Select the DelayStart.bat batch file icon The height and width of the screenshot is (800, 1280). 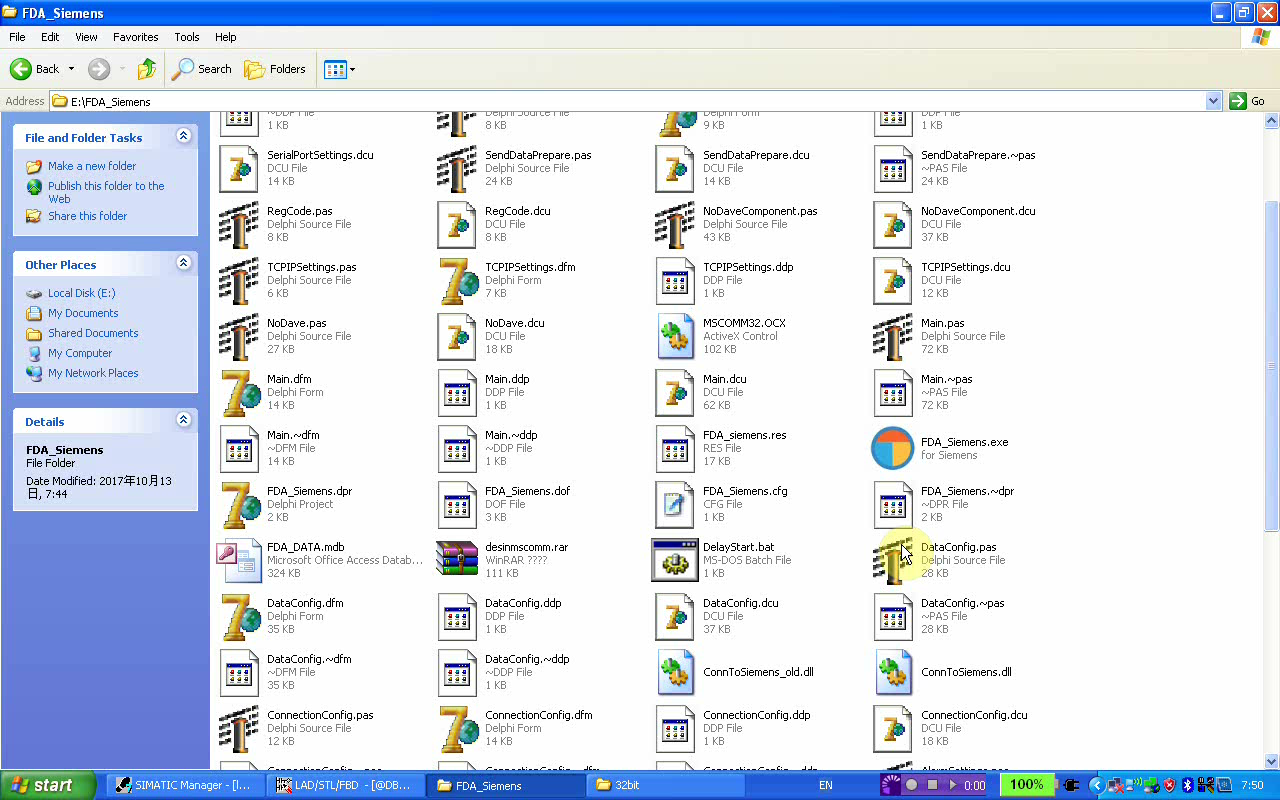[x=676, y=560]
